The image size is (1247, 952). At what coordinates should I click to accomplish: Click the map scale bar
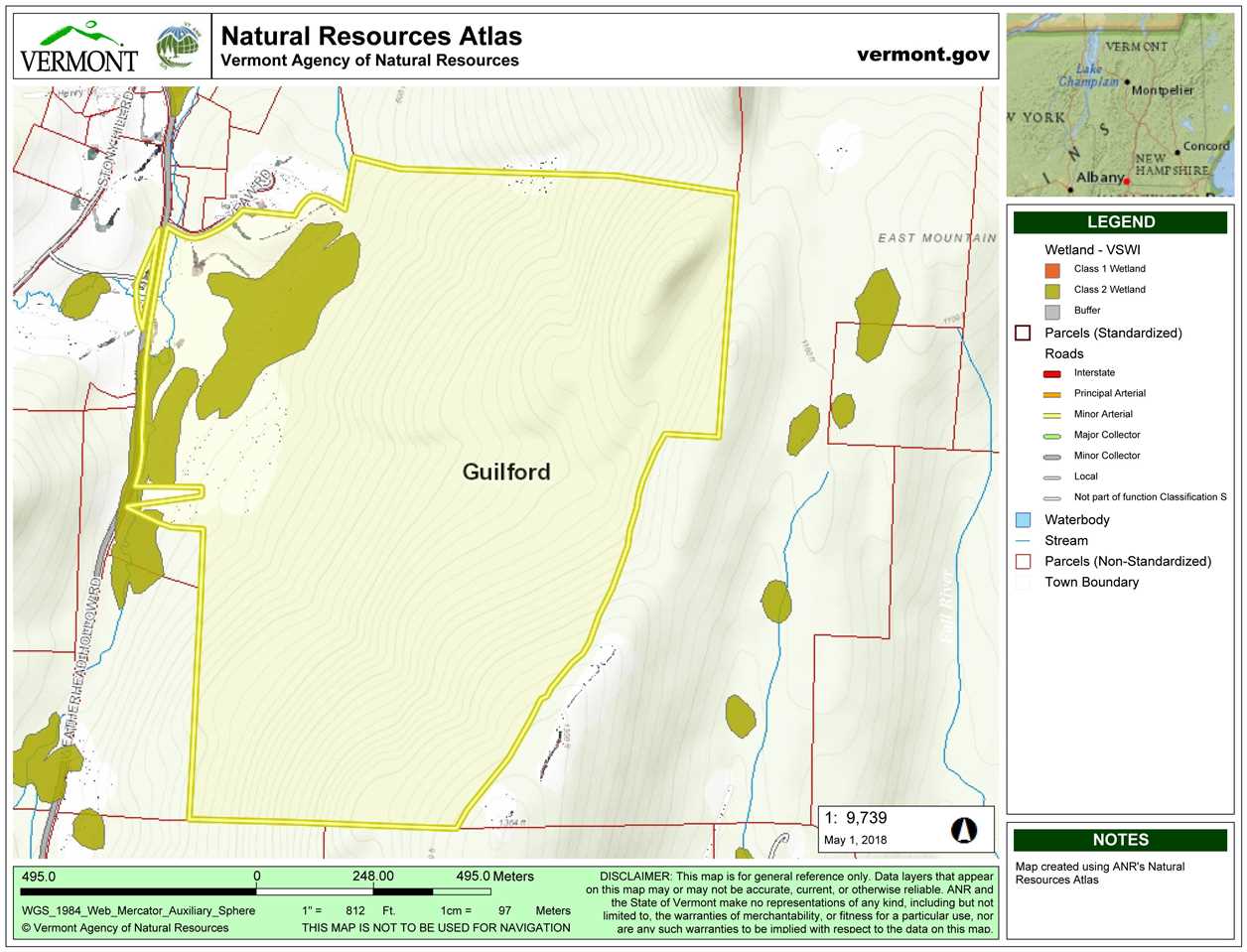coord(255,891)
